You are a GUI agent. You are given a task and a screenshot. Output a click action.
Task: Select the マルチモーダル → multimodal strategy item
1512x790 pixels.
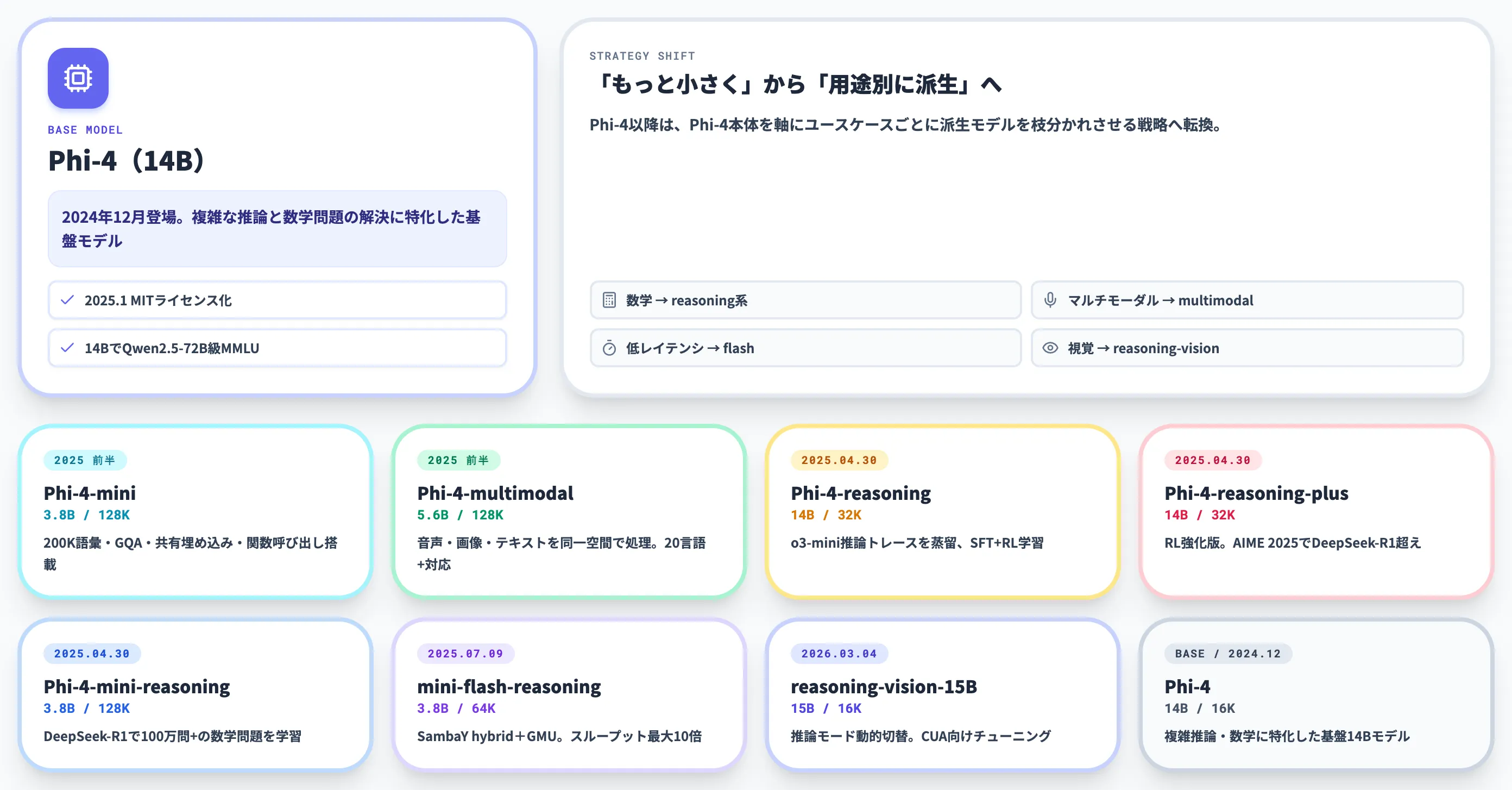pyautogui.click(x=1247, y=300)
